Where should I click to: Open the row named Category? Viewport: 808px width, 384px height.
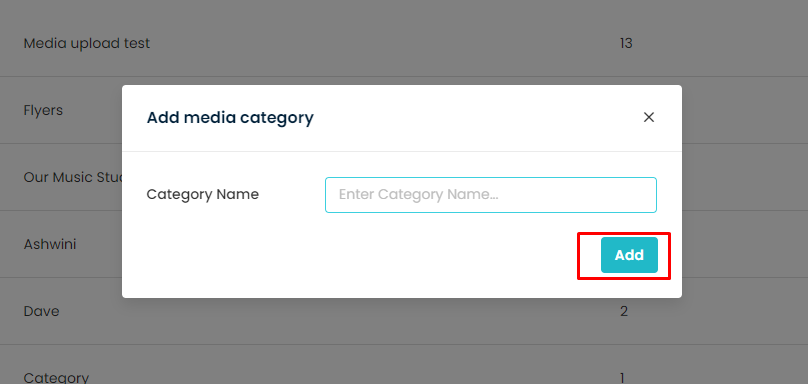(404, 369)
